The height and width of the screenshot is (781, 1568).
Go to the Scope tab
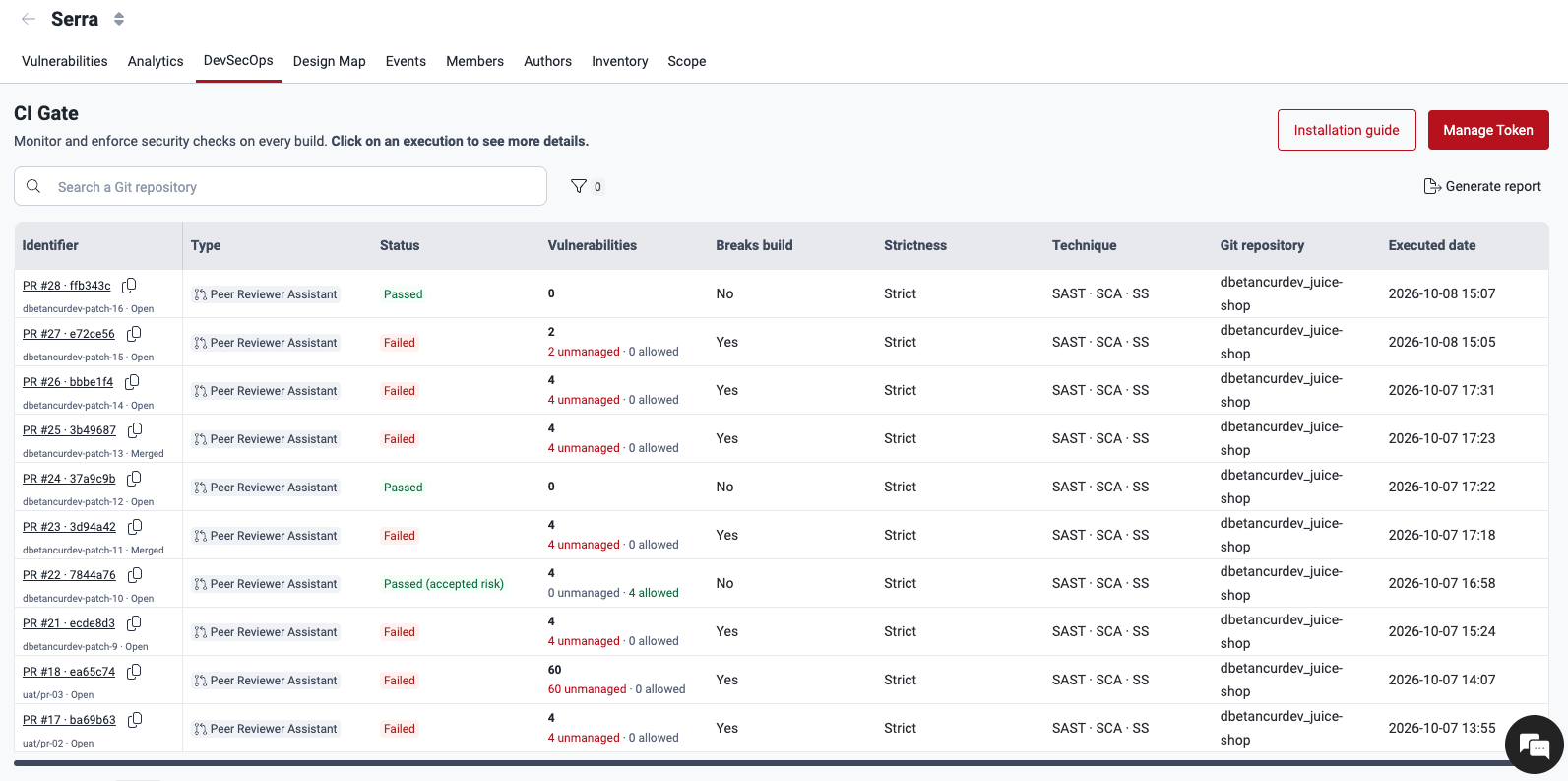(x=687, y=61)
